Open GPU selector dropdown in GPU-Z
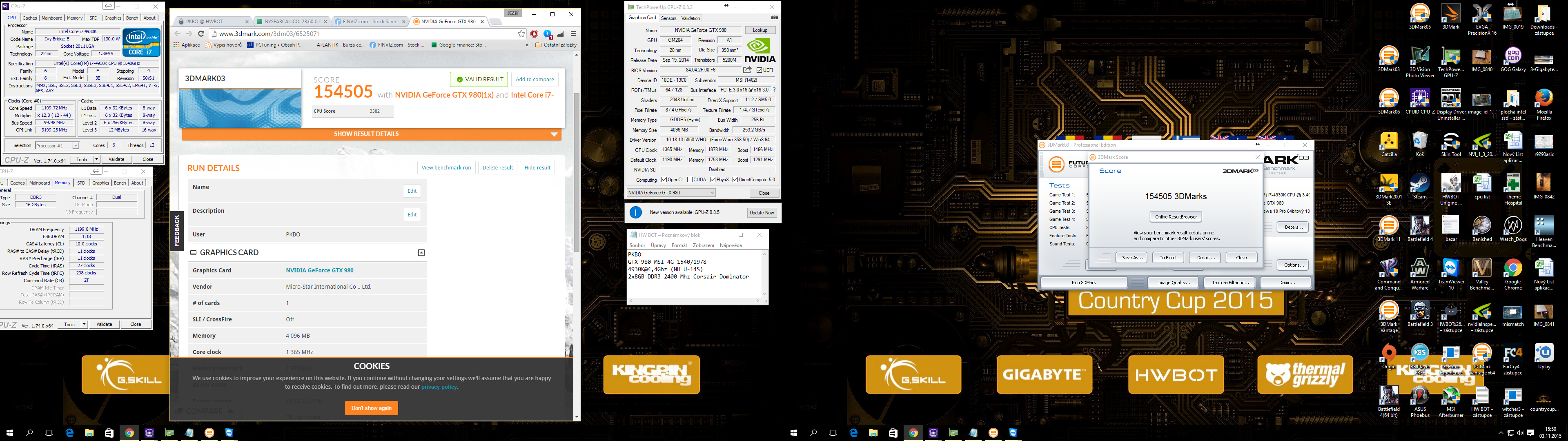 pos(671,192)
